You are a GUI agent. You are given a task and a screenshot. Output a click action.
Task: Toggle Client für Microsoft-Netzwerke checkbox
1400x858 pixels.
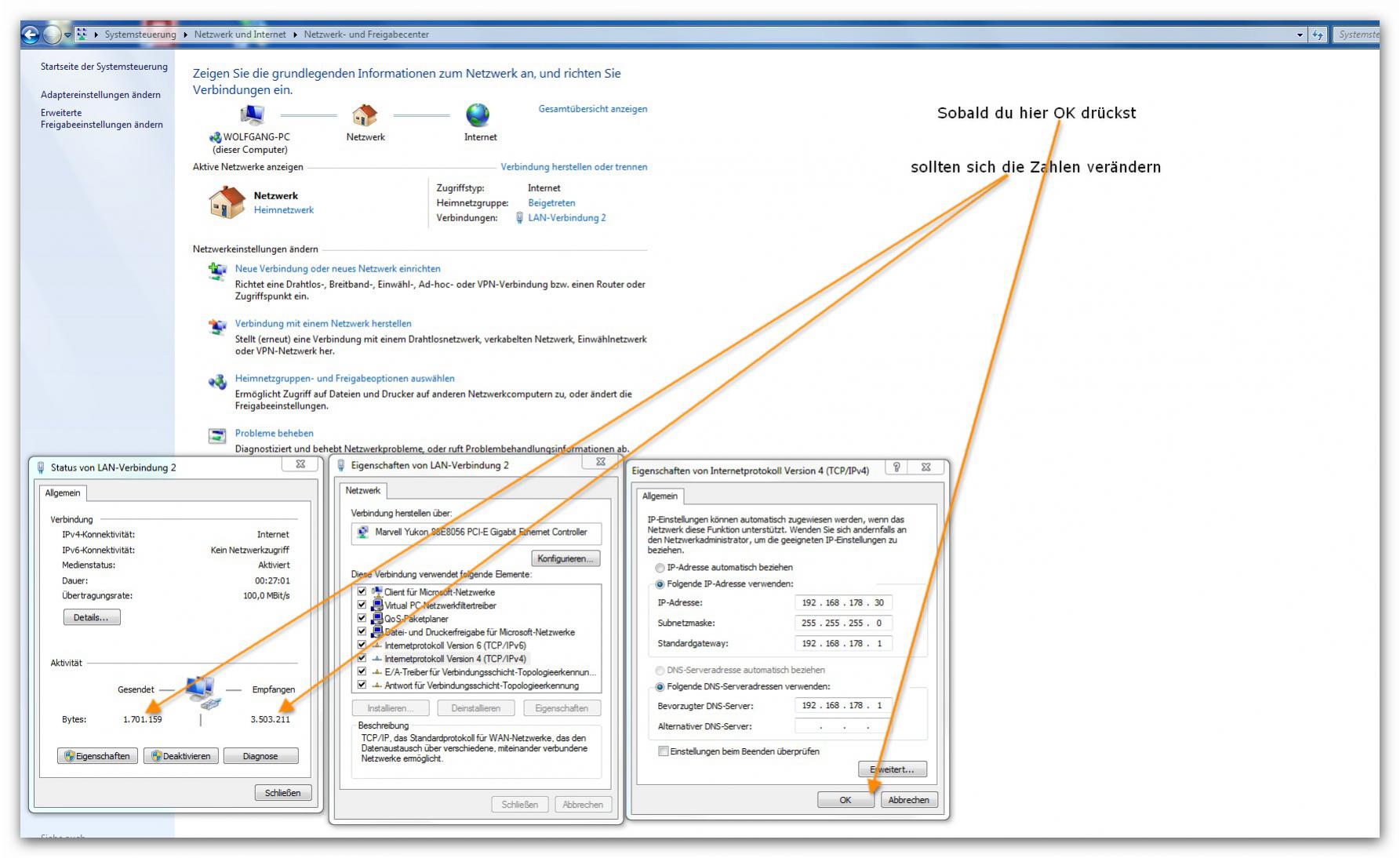tap(362, 592)
